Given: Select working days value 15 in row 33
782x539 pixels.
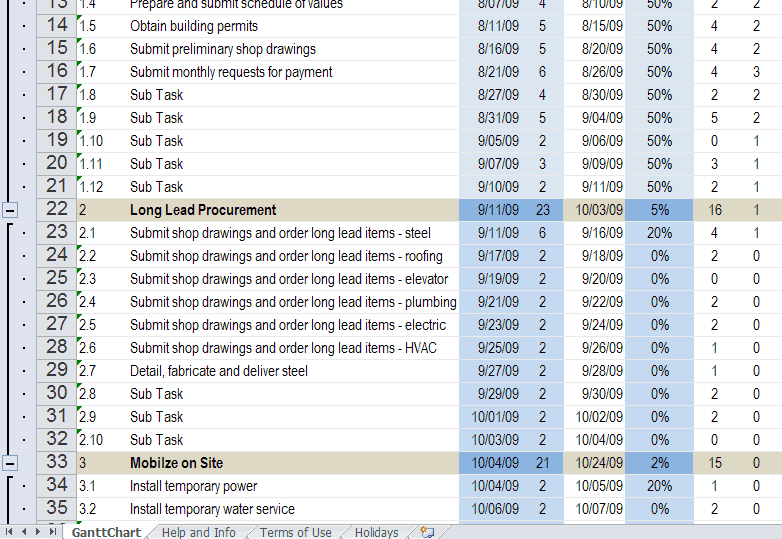Looking at the screenshot, I should coord(715,463).
